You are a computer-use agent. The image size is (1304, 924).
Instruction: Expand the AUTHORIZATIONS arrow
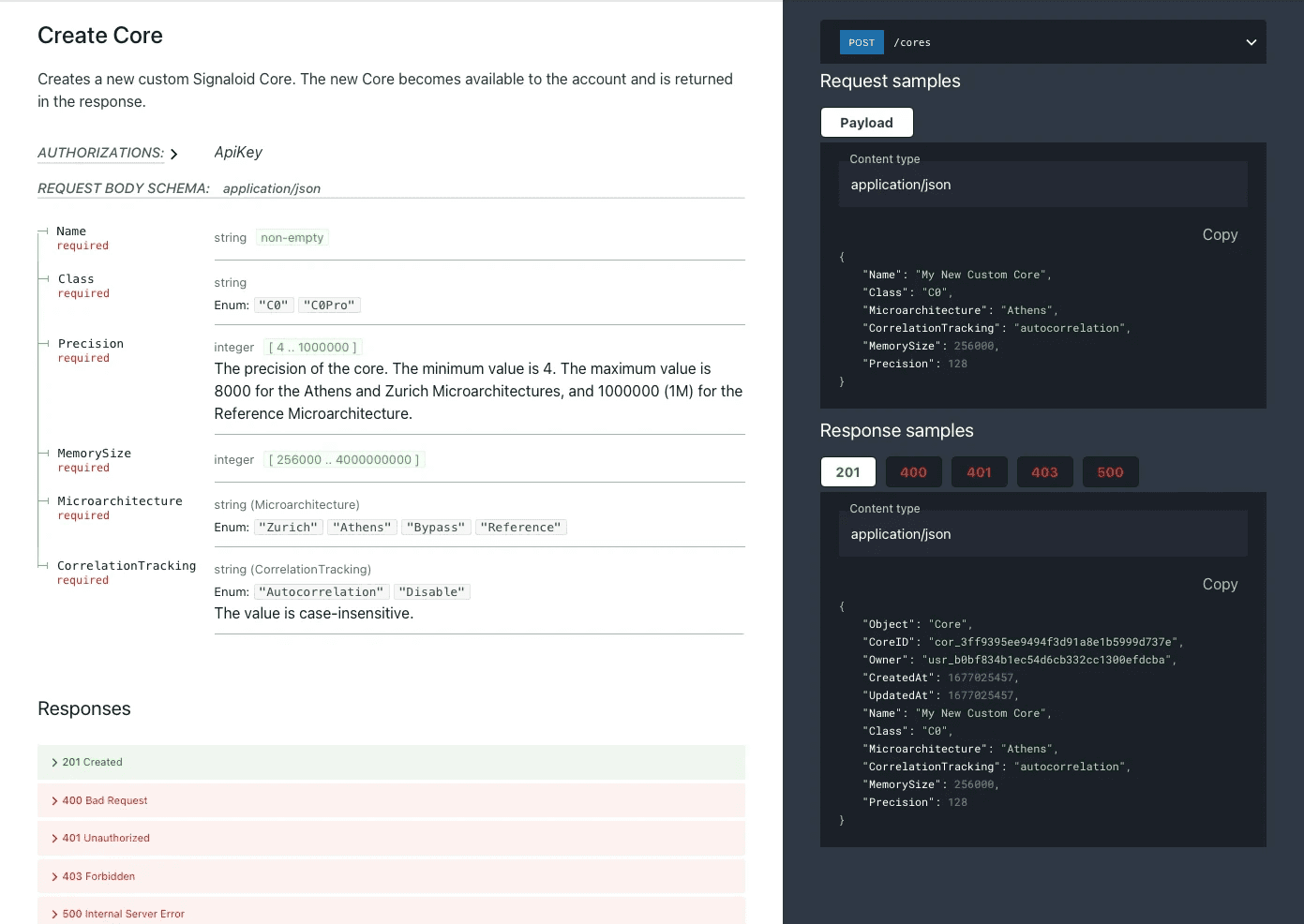pyautogui.click(x=173, y=154)
